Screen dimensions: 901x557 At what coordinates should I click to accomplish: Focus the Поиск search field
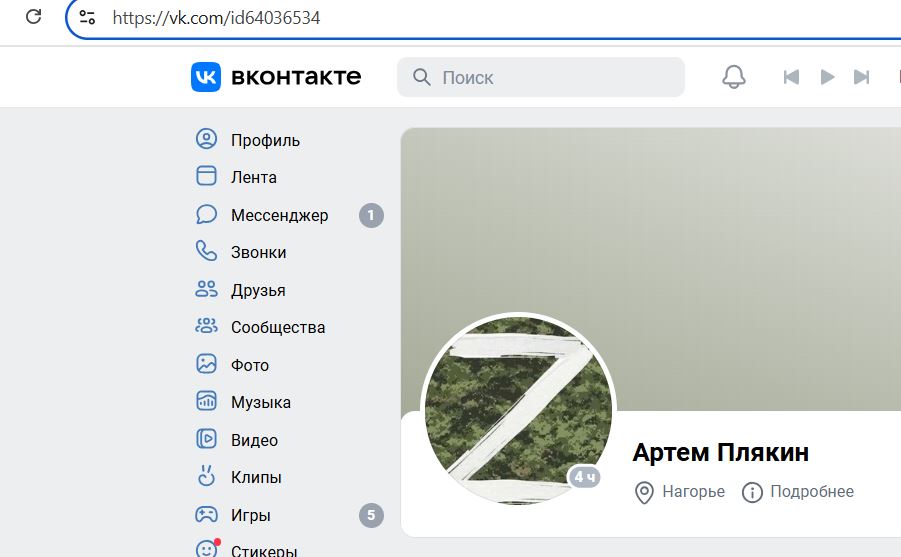541,77
